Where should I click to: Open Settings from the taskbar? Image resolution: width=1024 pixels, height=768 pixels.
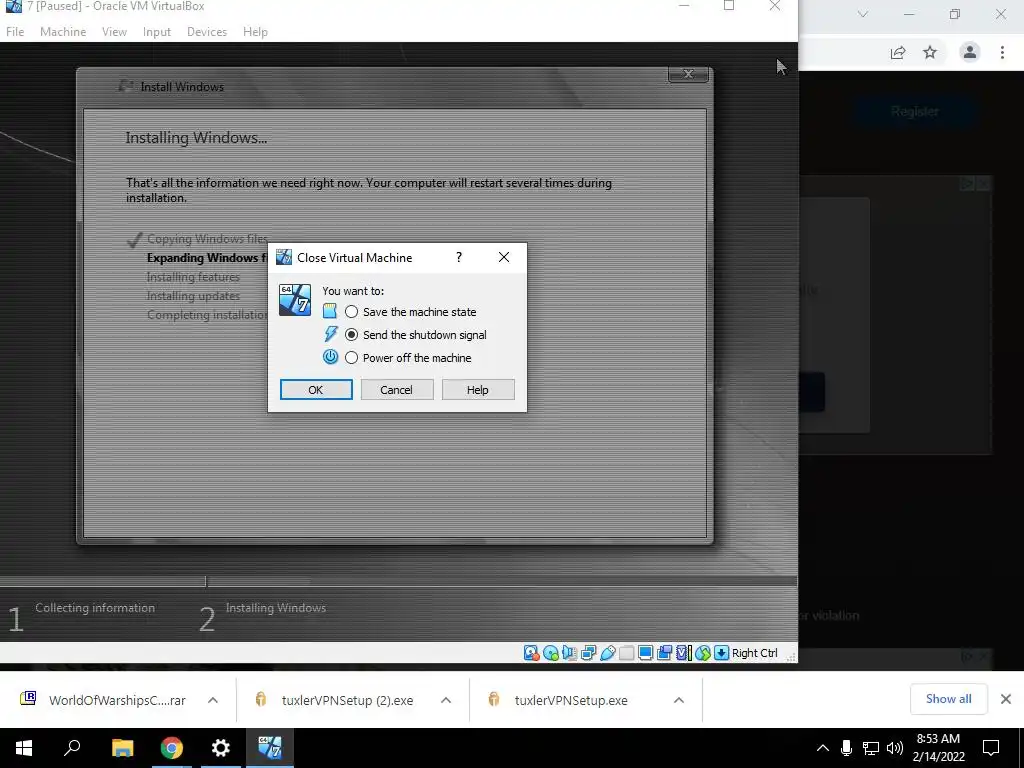point(221,748)
